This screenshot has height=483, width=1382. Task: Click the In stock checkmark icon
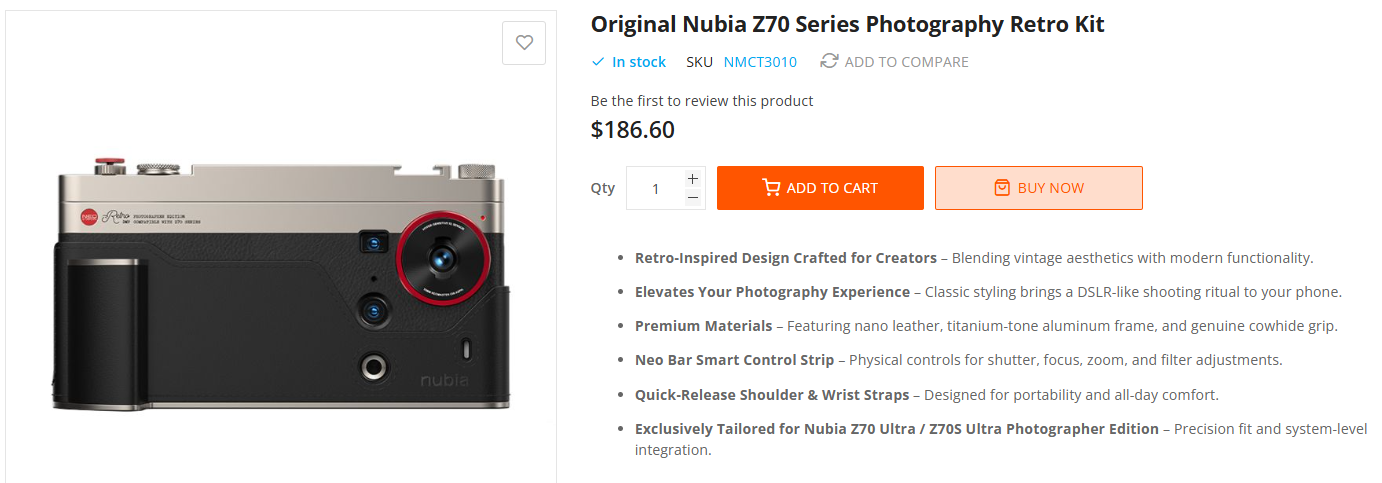point(598,62)
